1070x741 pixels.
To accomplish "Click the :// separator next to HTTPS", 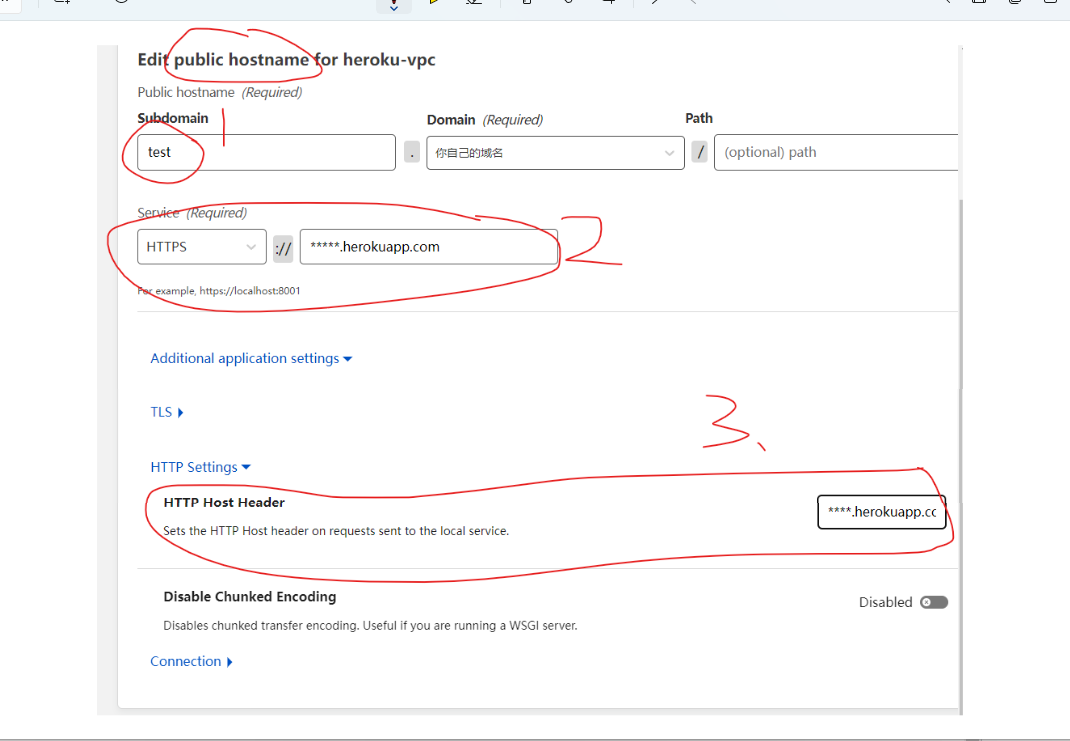I will (x=283, y=248).
